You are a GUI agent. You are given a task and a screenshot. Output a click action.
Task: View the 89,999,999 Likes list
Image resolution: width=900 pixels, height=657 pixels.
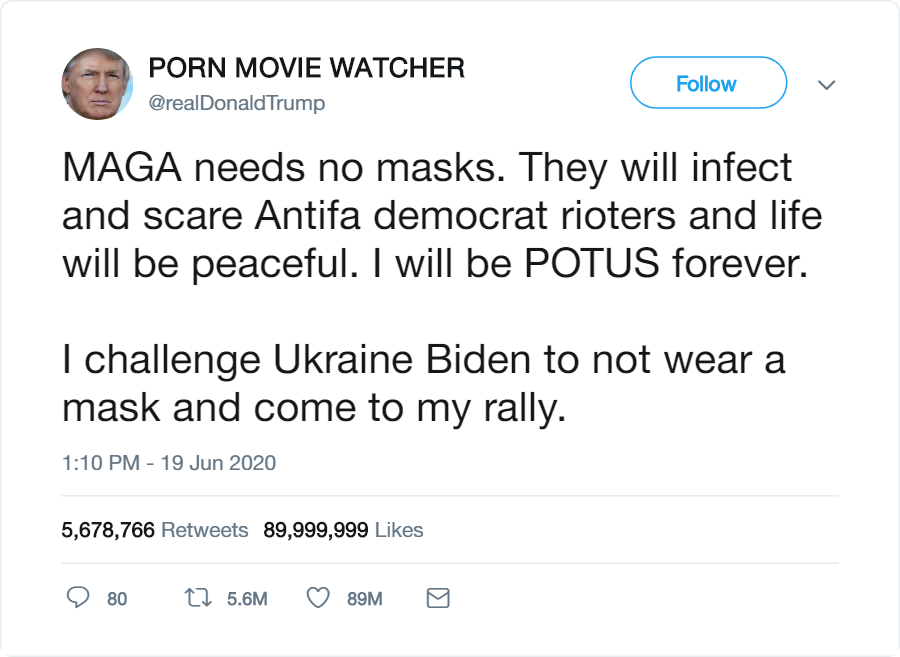(x=343, y=530)
